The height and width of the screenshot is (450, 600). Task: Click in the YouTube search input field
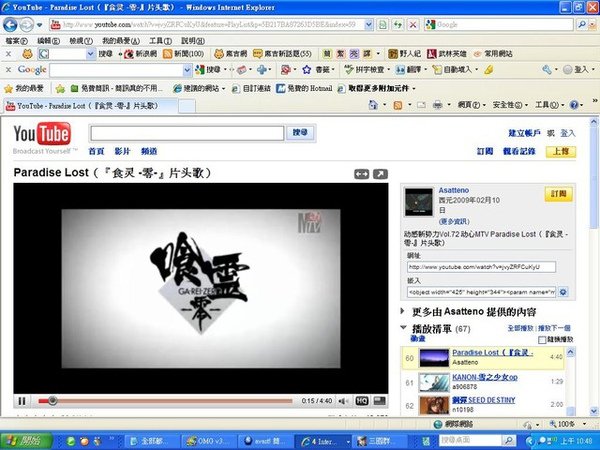pos(188,134)
